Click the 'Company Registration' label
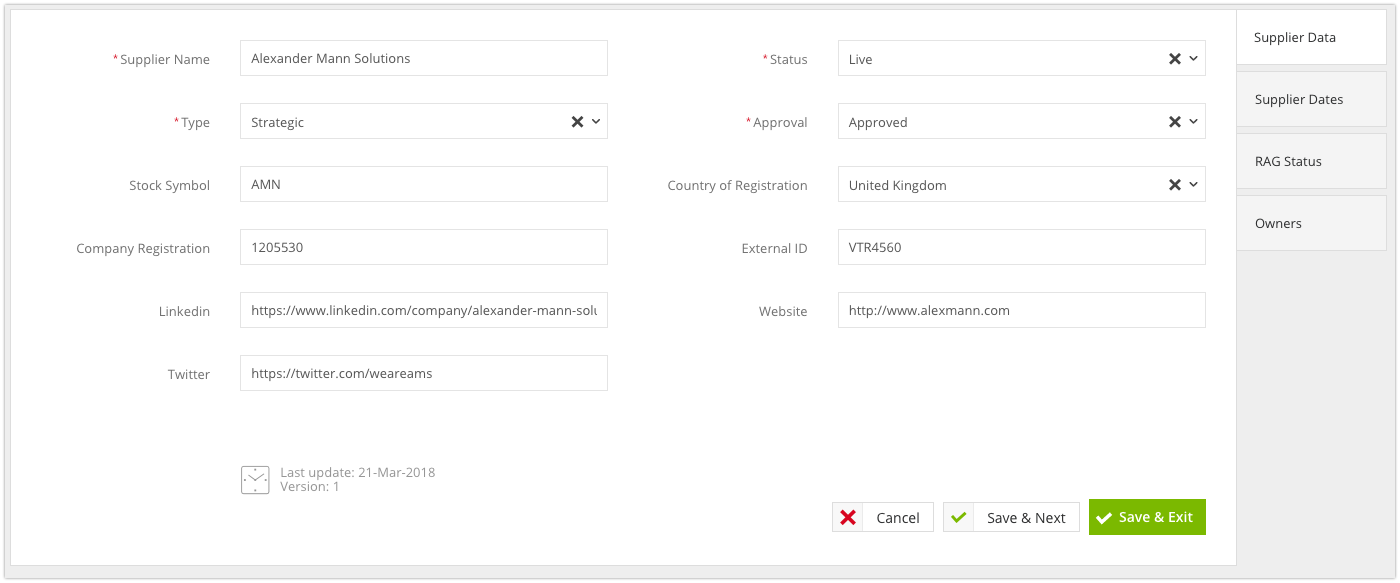Screen dimensions: 1400x583 (143, 248)
